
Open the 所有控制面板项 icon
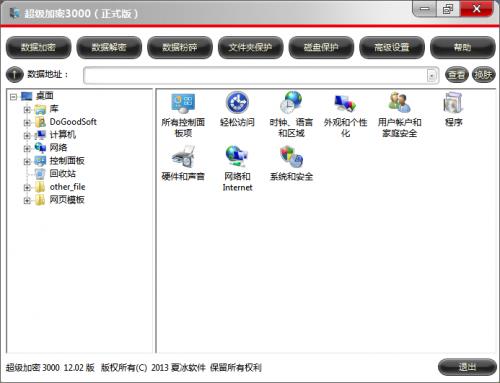coord(183,103)
